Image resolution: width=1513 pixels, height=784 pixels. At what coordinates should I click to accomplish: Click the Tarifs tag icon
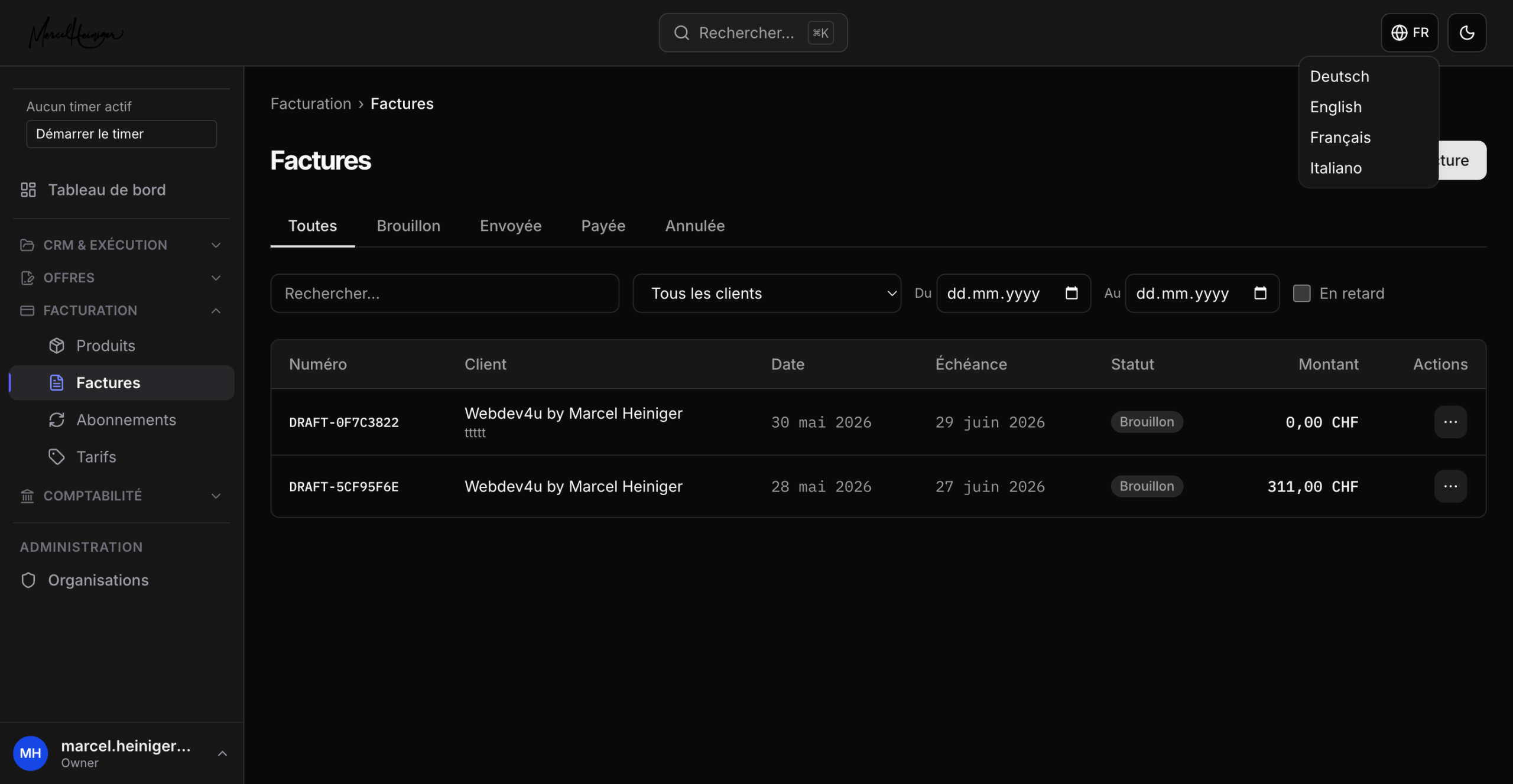click(x=57, y=457)
